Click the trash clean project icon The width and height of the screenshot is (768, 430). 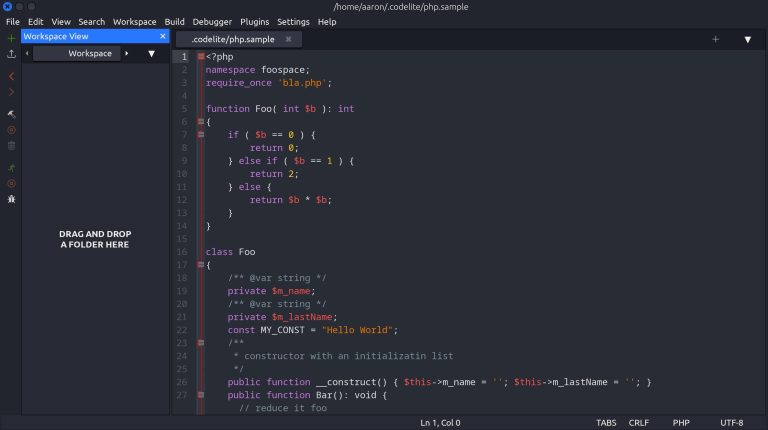(11, 146)
